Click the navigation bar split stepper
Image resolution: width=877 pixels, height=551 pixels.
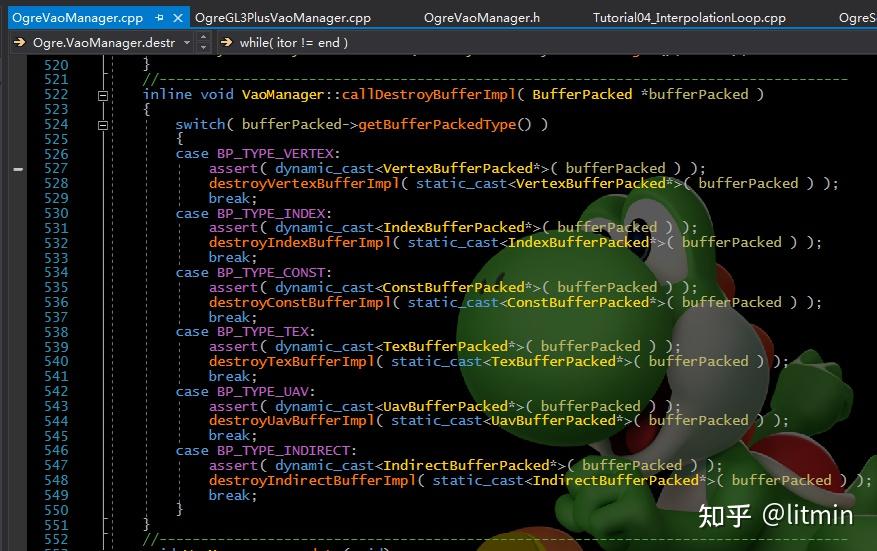(204, 43)
